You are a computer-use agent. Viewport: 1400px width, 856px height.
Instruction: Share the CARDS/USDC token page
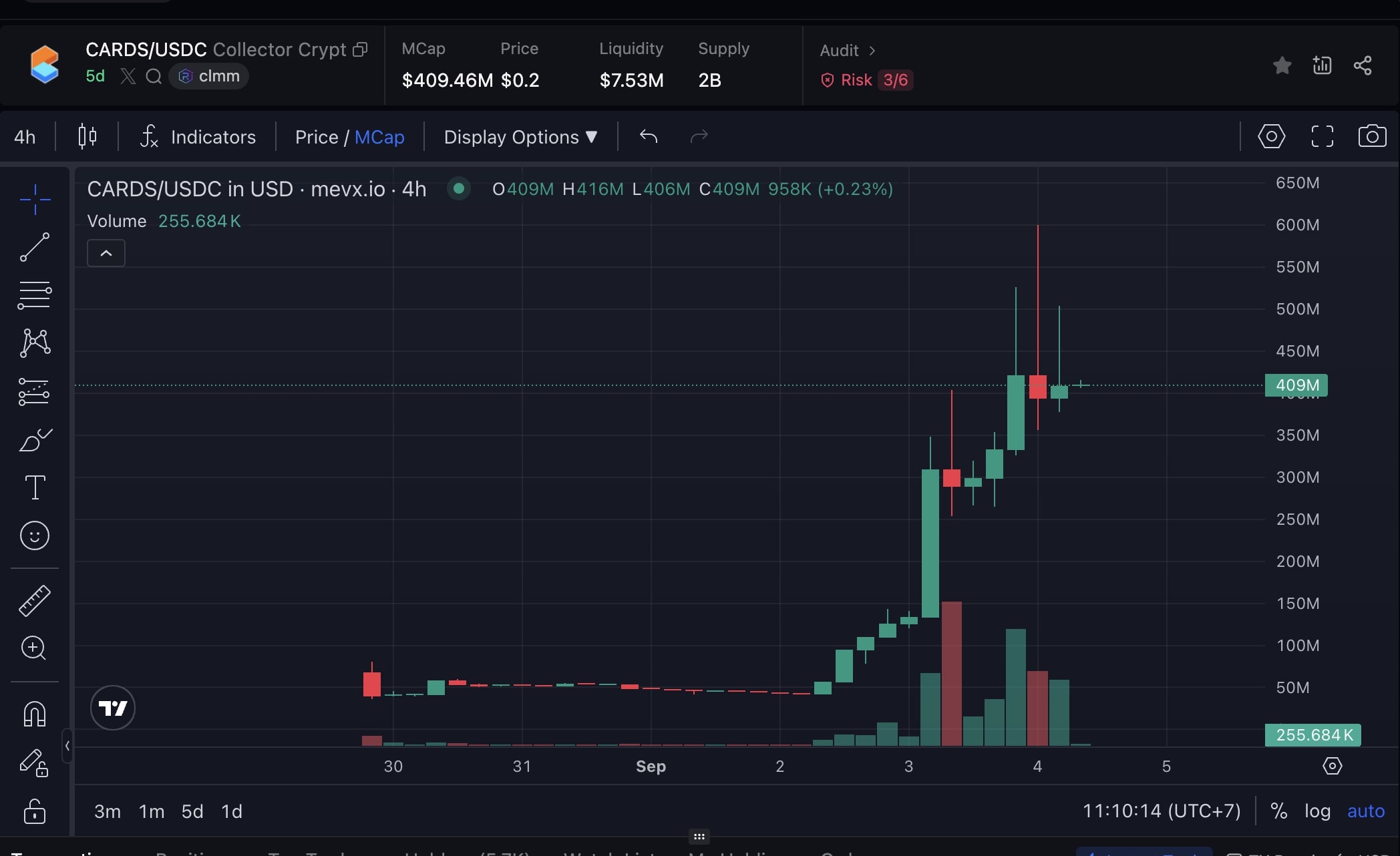coord(1363,65)
